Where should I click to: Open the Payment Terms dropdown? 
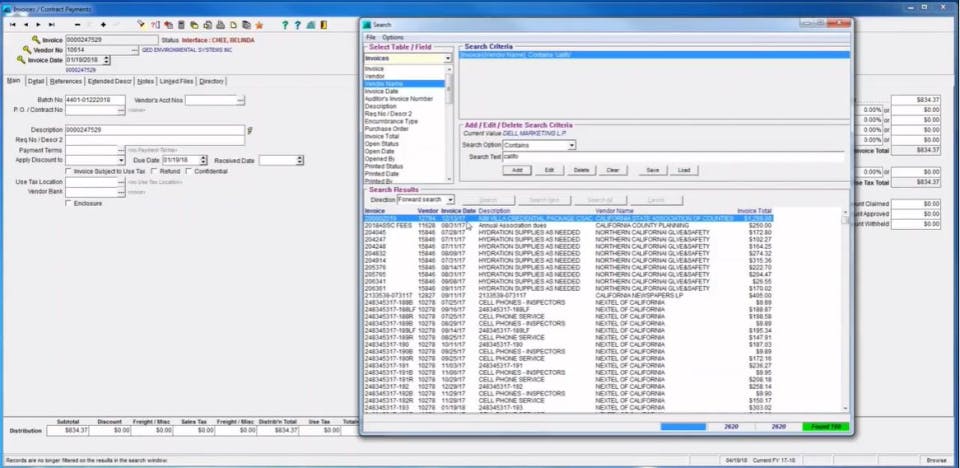pyautogui.click(x=121, y=150)
